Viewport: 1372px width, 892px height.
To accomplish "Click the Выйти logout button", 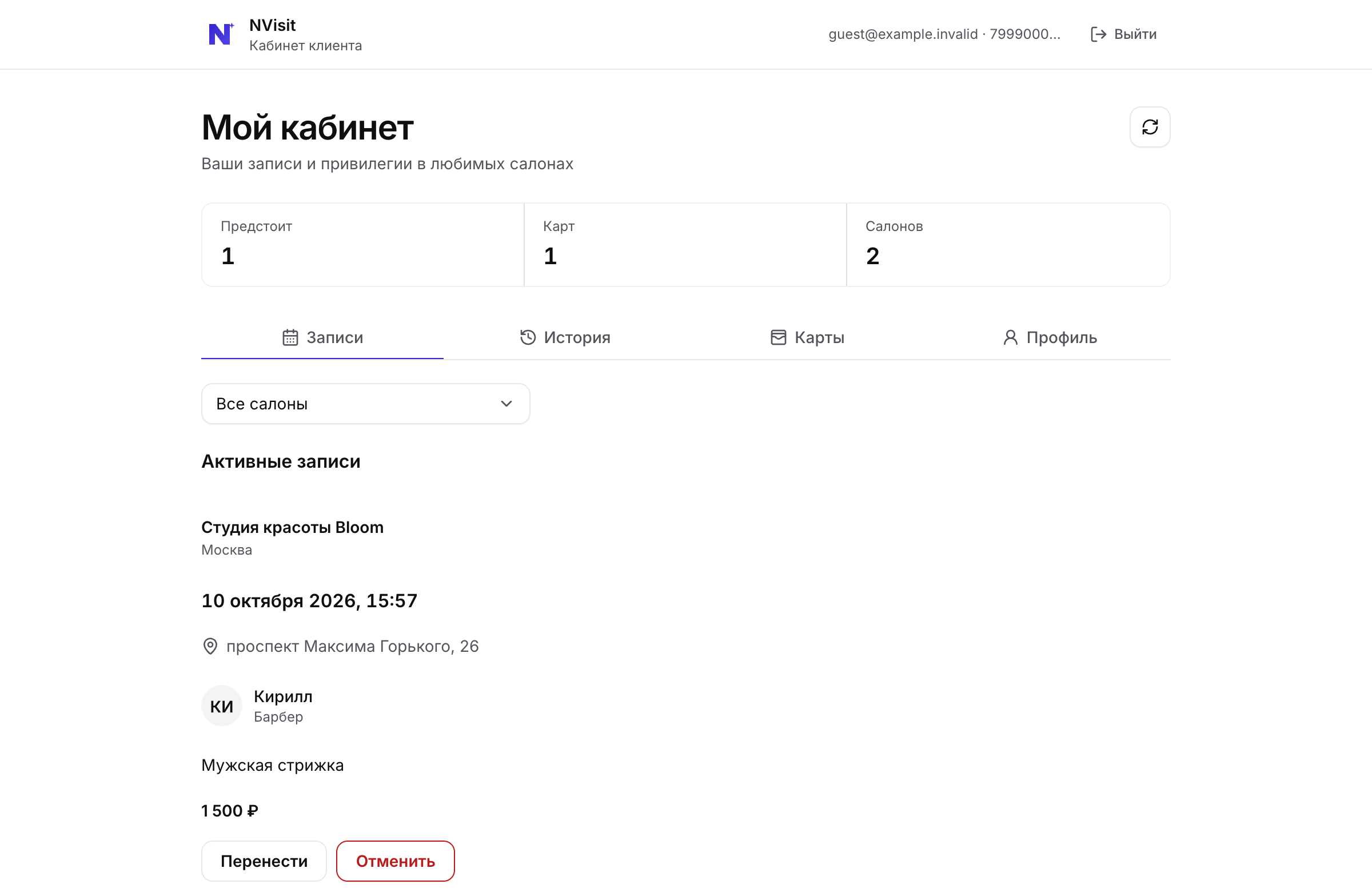I will (x=1123, y=34).
